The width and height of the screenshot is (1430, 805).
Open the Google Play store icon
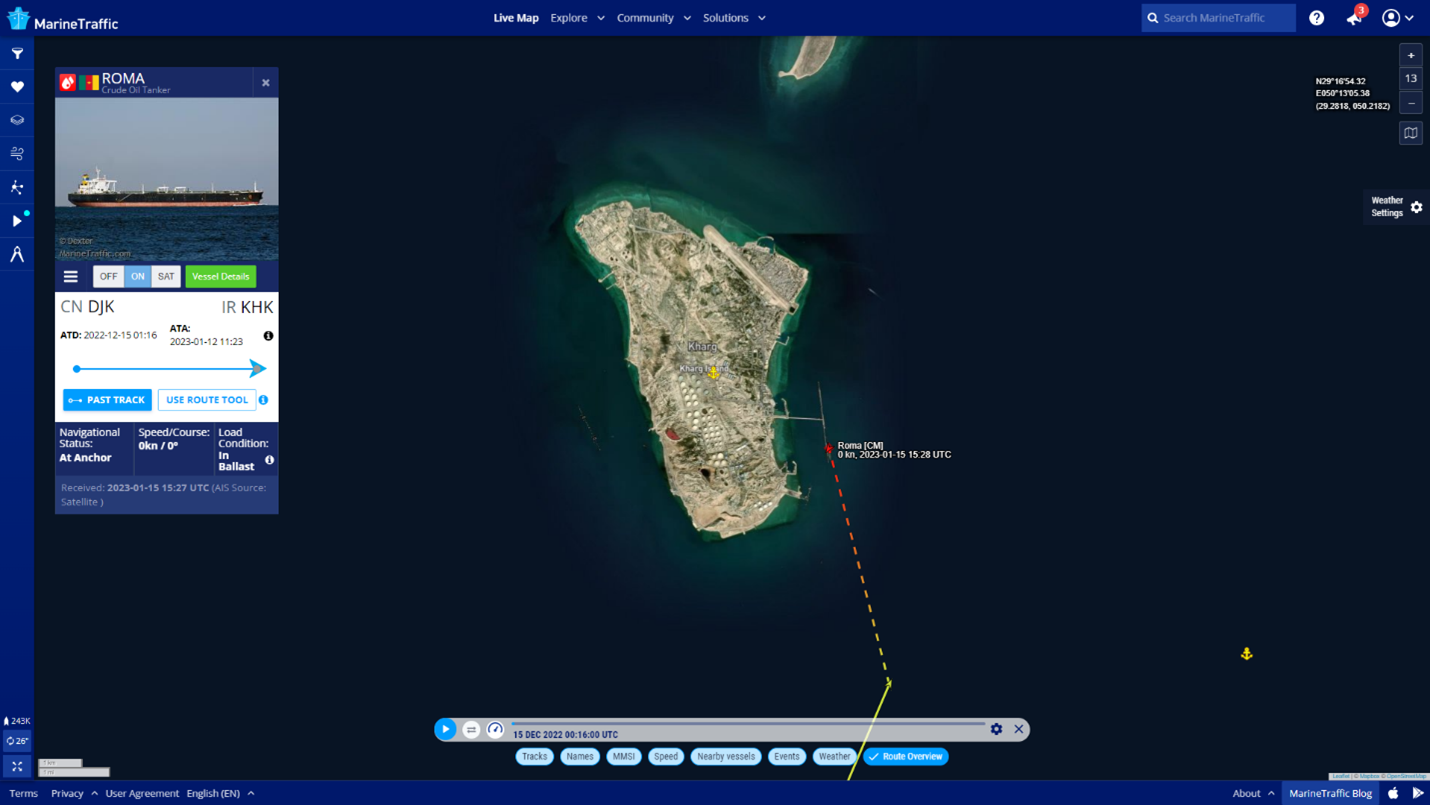coord(1418,793)
